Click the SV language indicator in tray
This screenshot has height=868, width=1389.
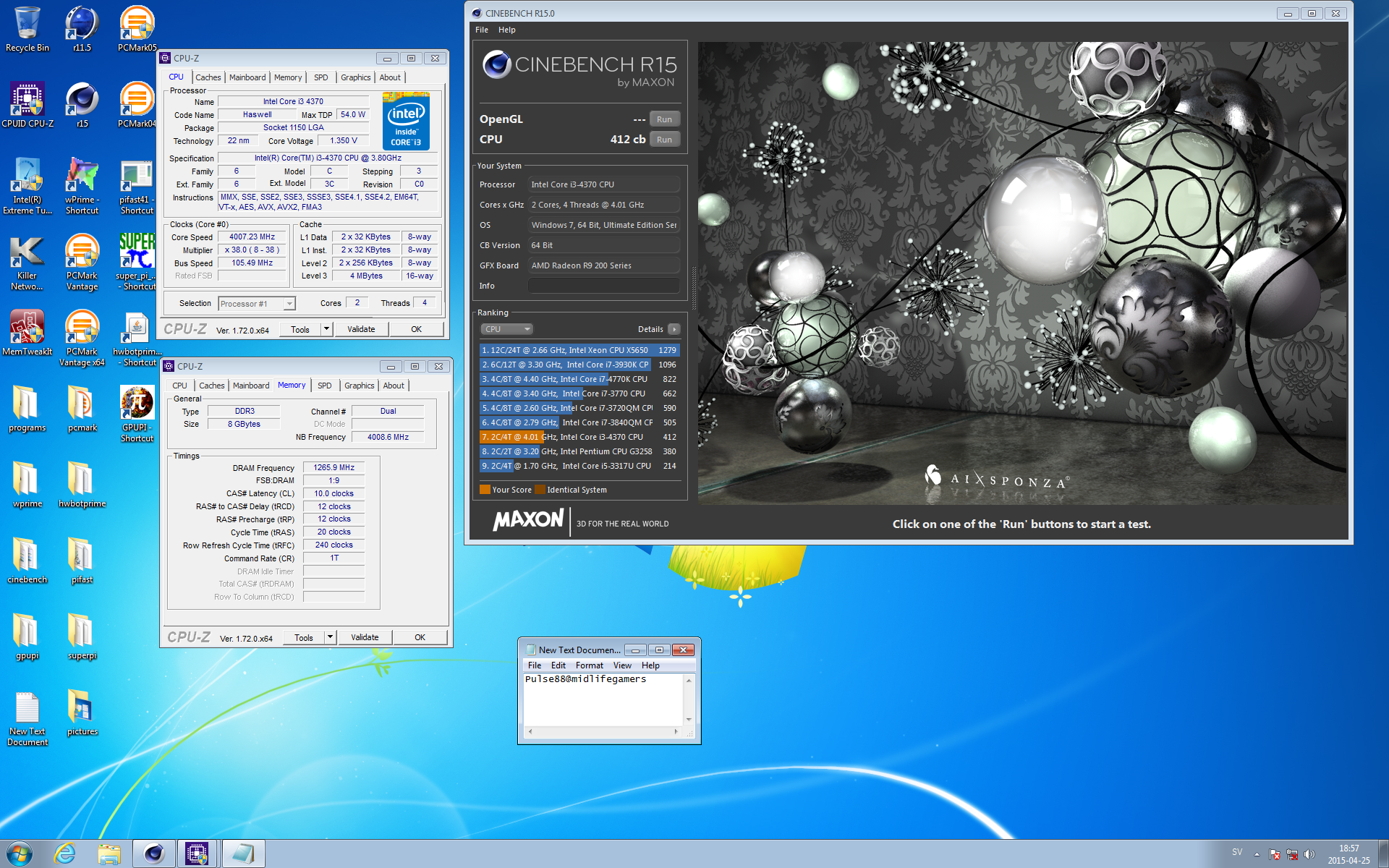1237,852
